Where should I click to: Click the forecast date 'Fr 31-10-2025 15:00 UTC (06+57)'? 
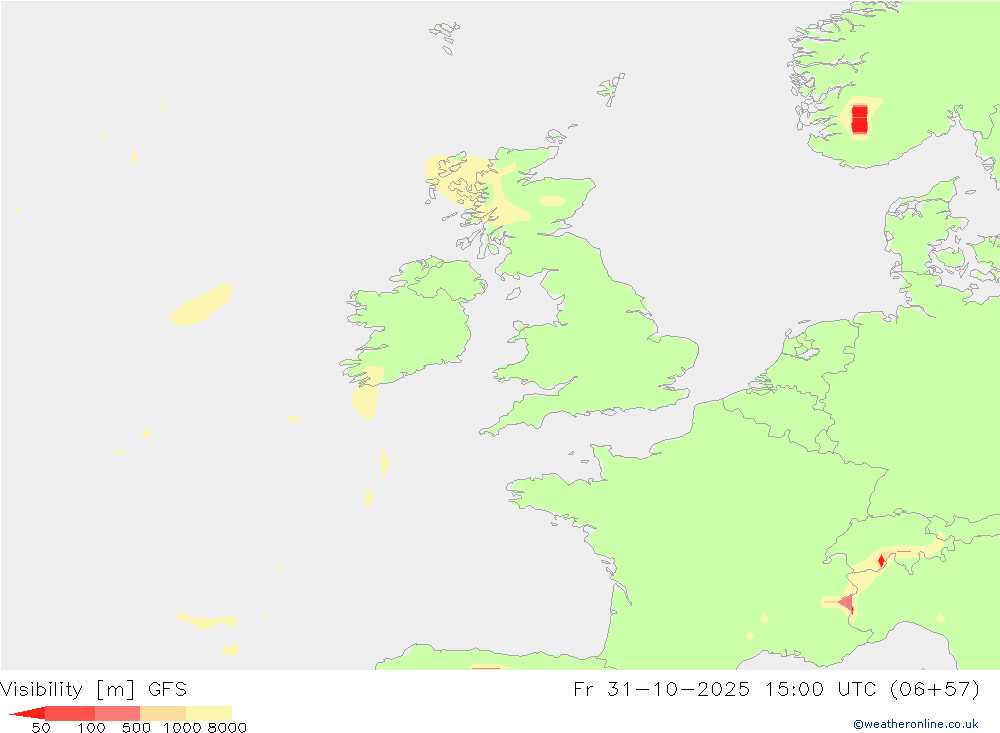pos(776,690)
